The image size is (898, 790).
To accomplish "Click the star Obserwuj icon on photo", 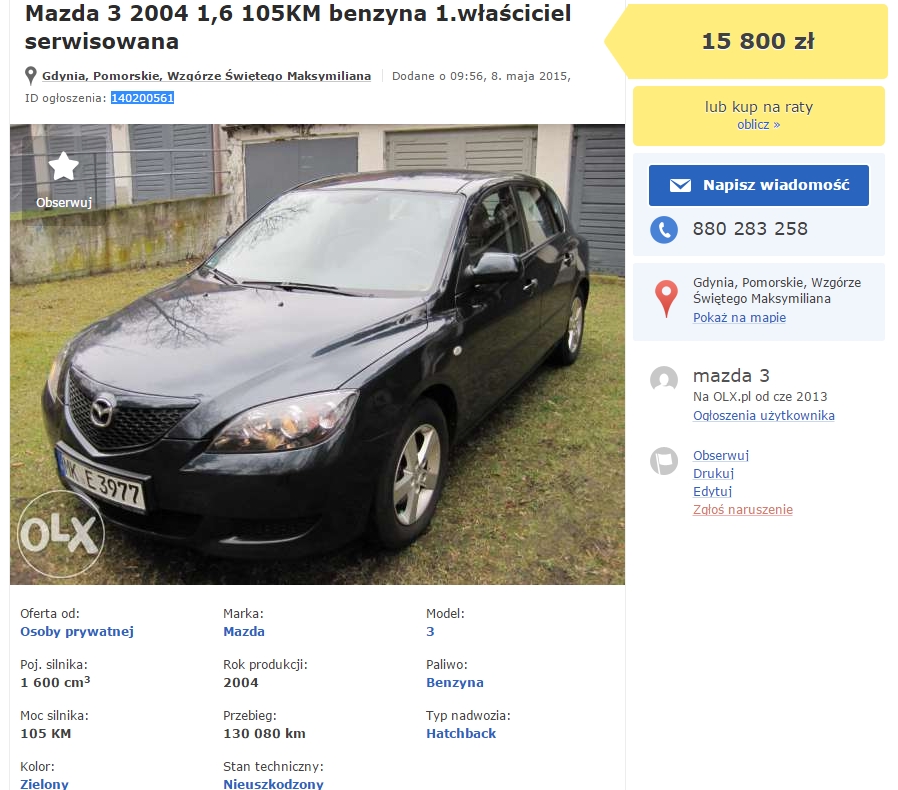I will [x=64, y=167].
